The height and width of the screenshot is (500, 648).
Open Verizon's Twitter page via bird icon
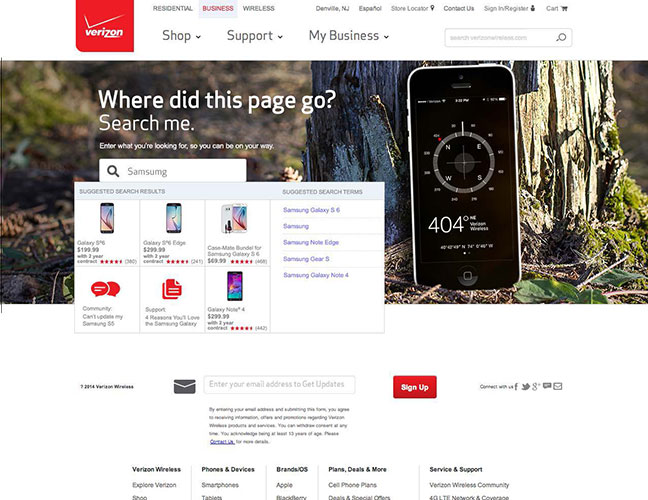526,387
